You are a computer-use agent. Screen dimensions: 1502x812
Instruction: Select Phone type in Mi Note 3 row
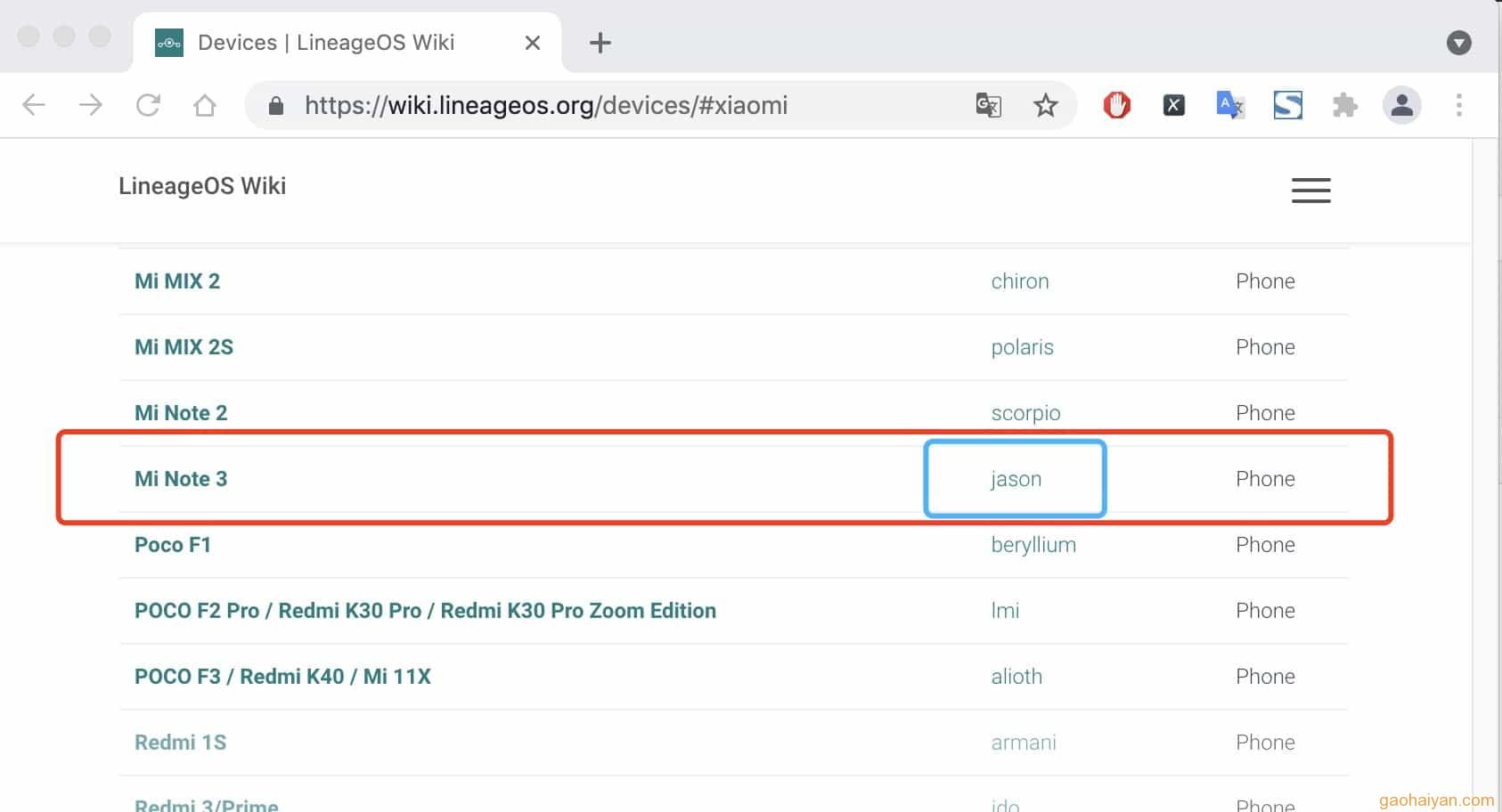pyautogui.click(x=1265, y=478)
